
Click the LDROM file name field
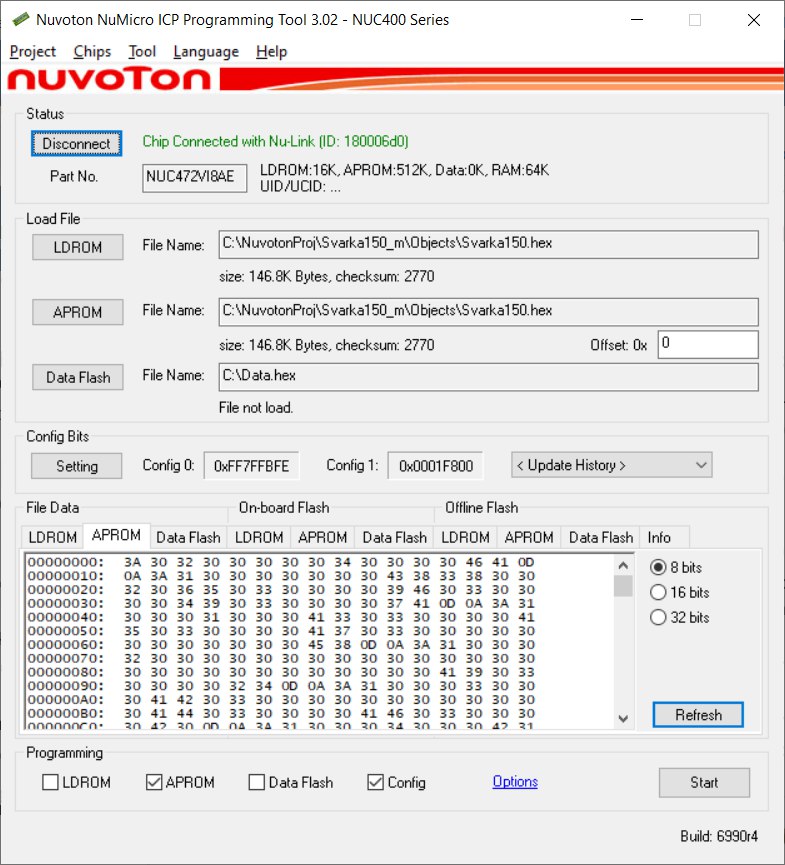[488, 244]
